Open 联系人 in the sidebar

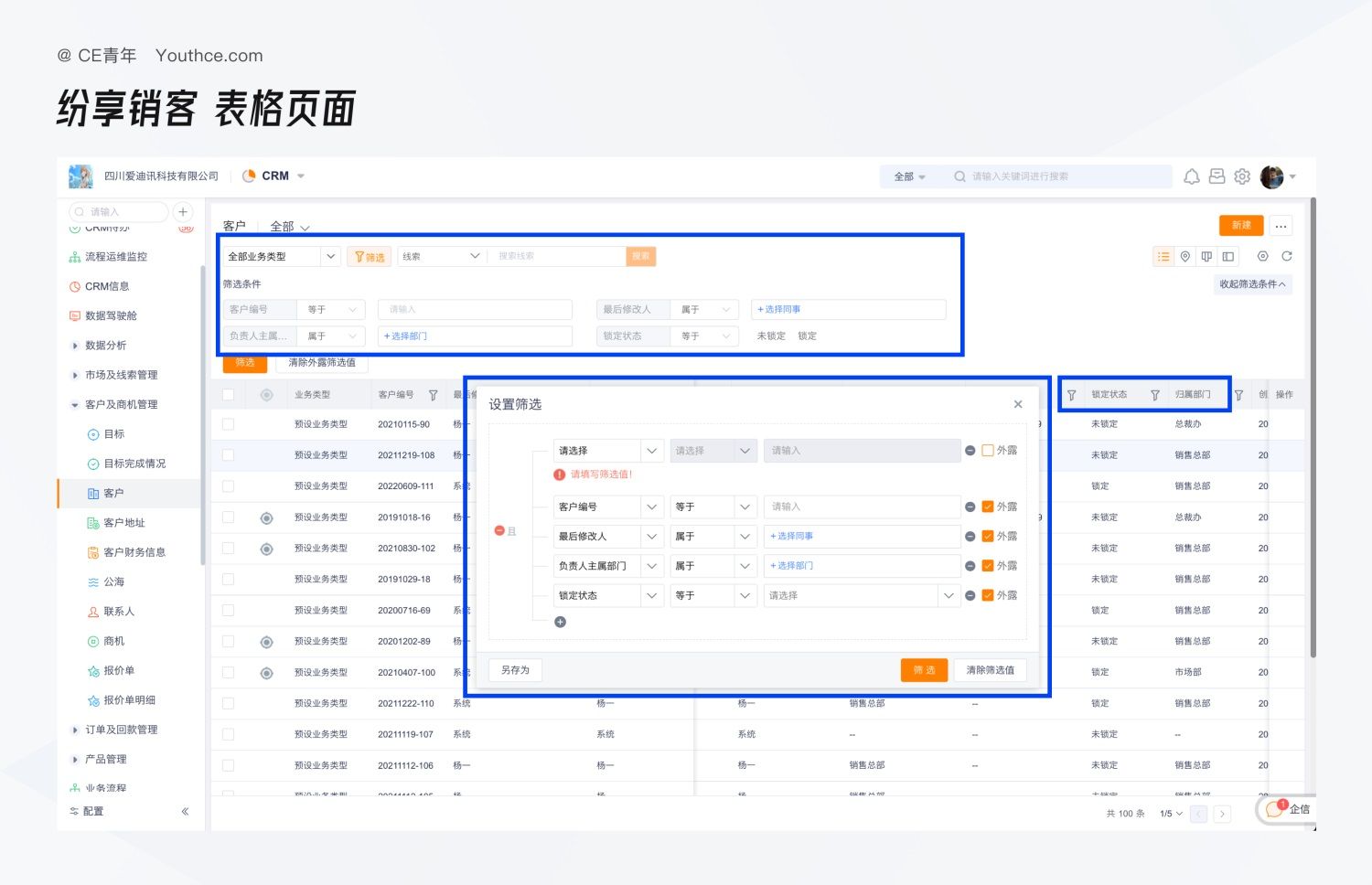click(119, 612)
